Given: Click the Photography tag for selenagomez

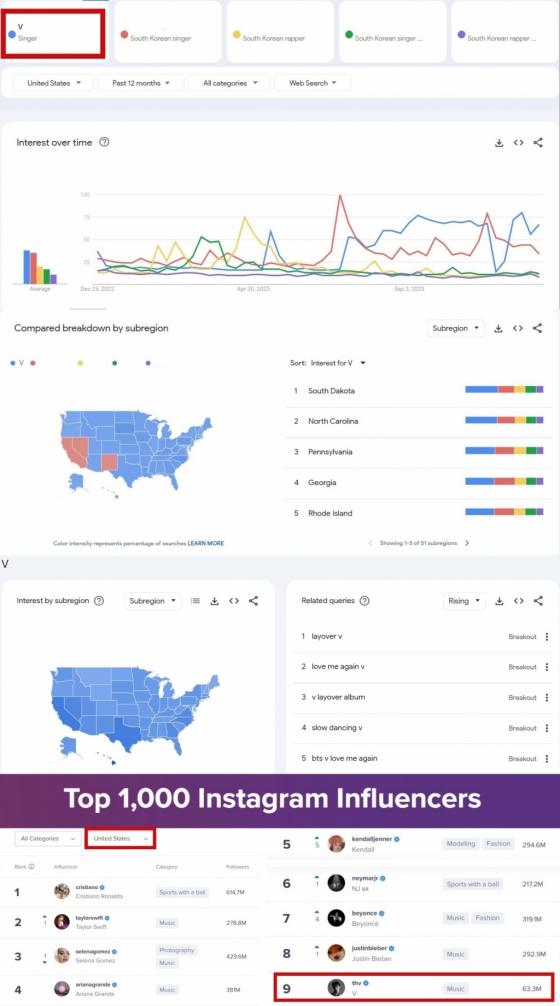Looking at the screenshot, I should coord(176,950).
